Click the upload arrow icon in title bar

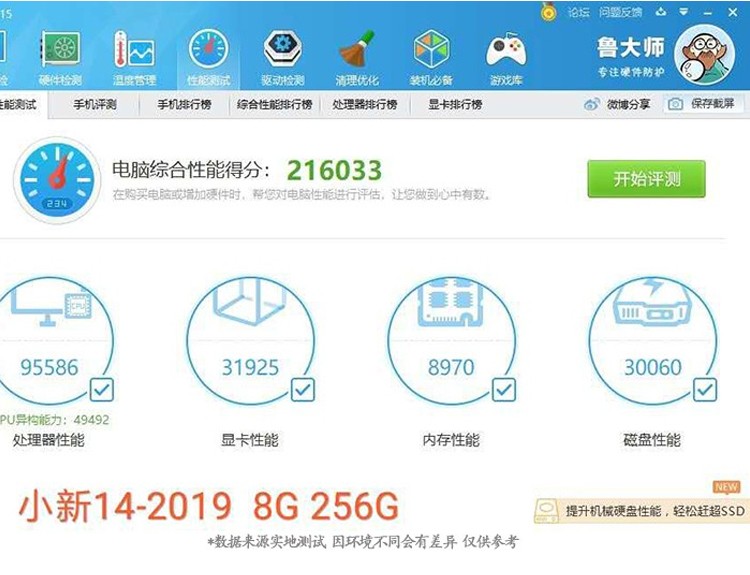coord(661,12)
